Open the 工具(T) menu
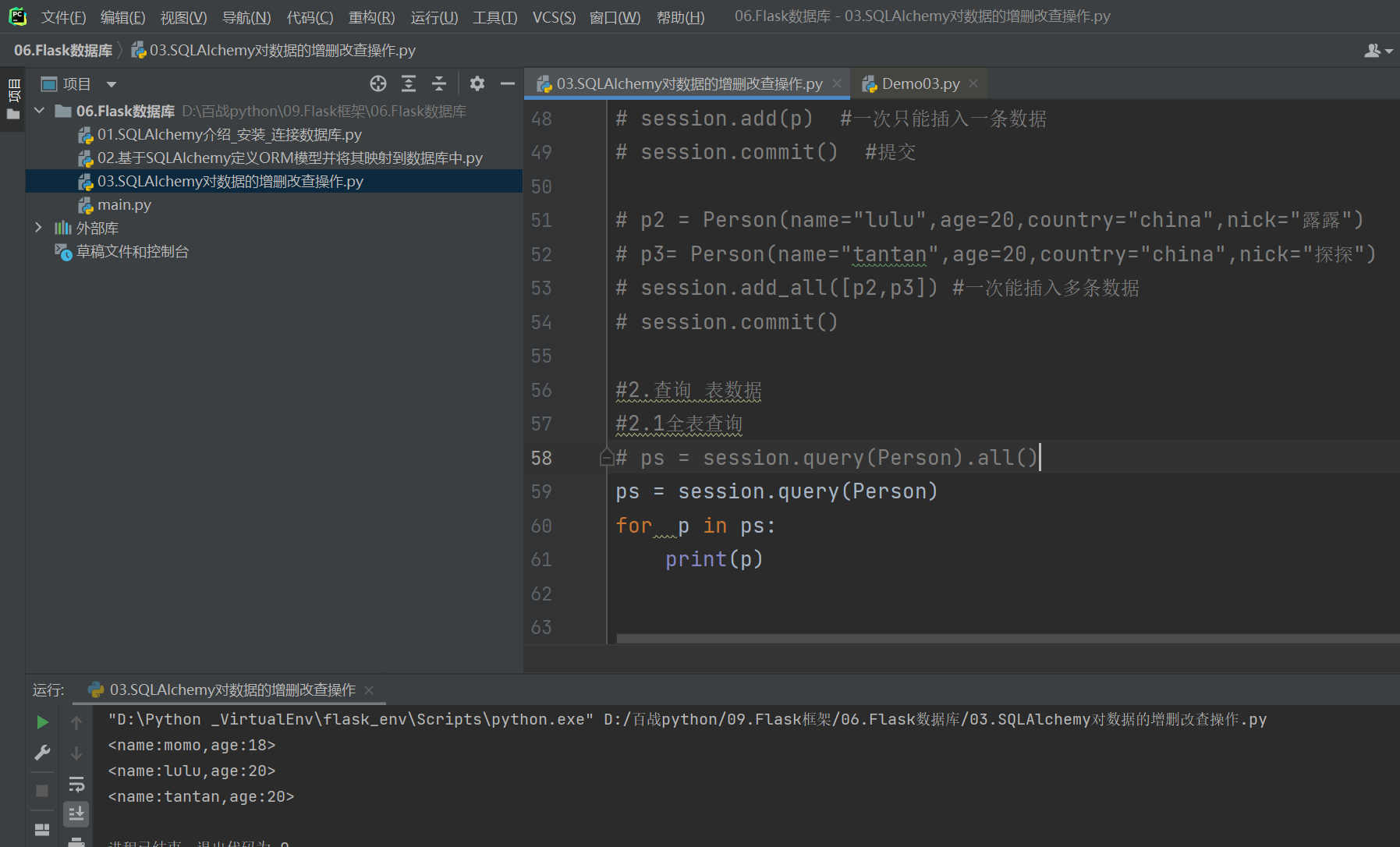 tap(494, 17)
